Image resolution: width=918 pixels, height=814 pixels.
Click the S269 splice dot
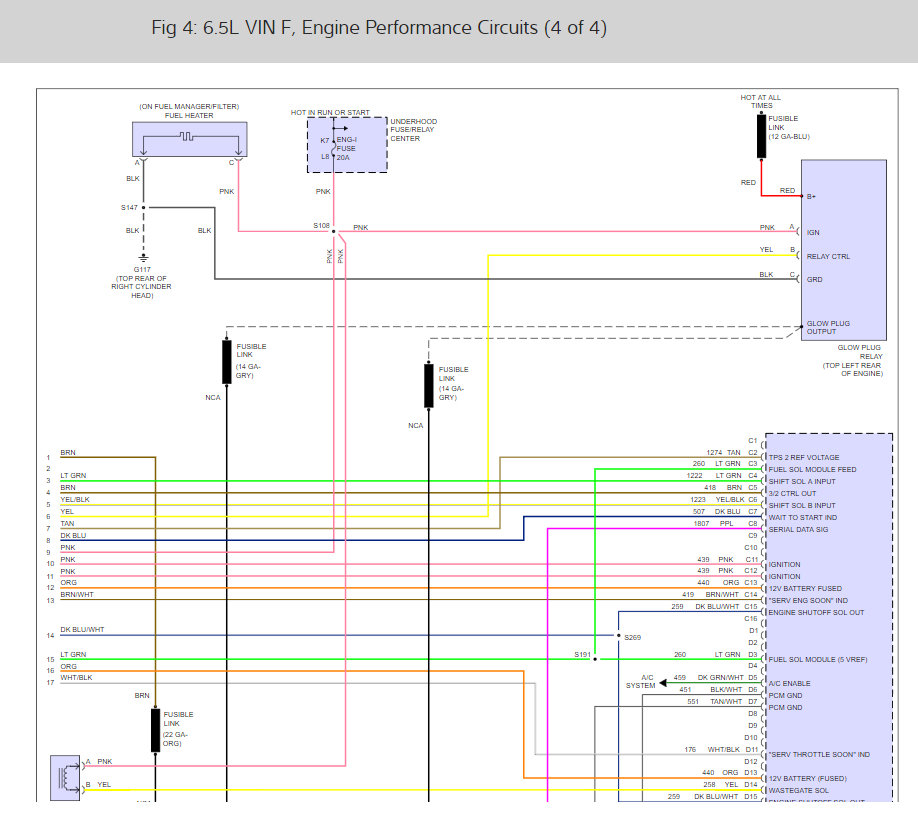(x=618, y=635)
